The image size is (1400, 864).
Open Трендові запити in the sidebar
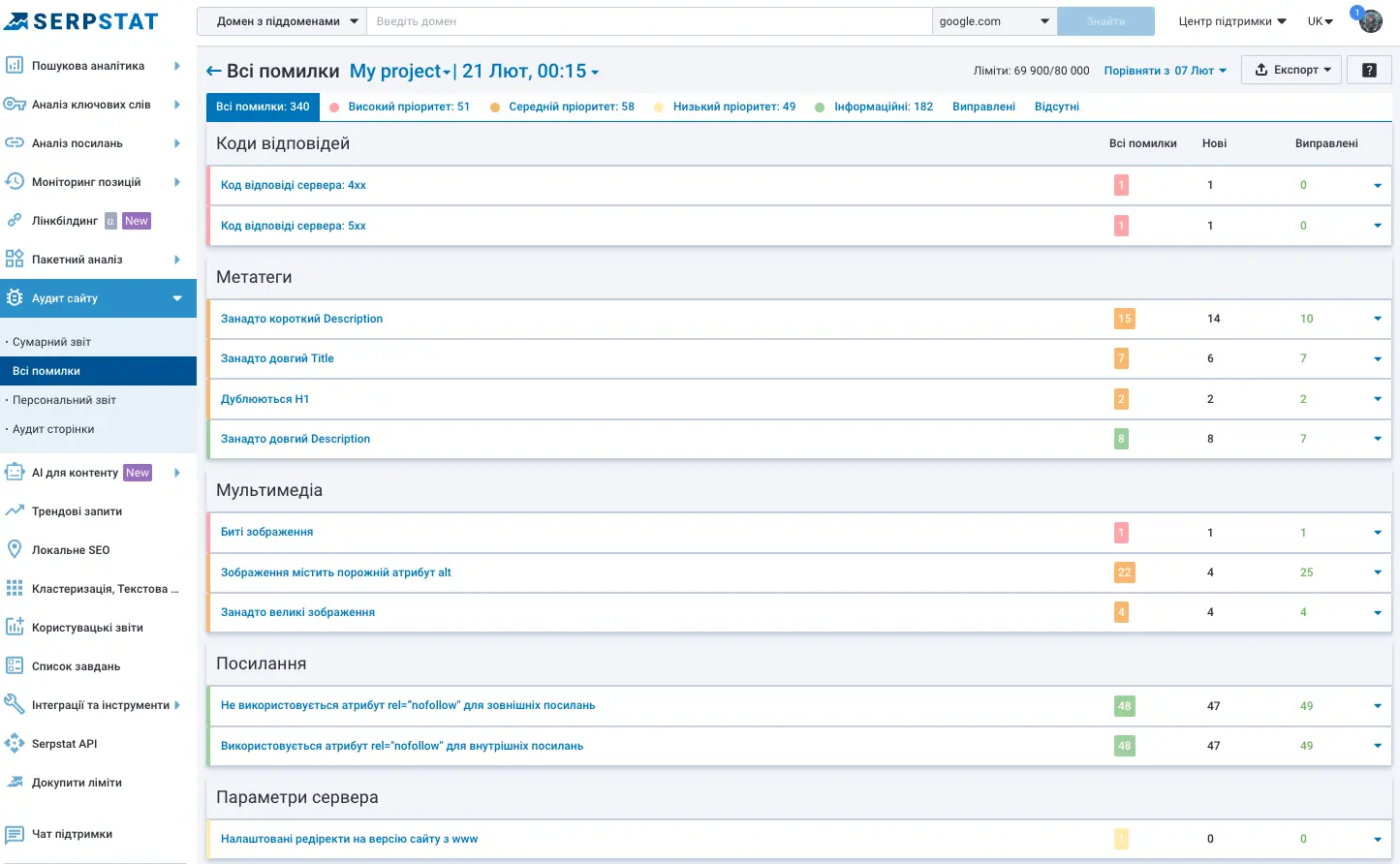(77, 511)
